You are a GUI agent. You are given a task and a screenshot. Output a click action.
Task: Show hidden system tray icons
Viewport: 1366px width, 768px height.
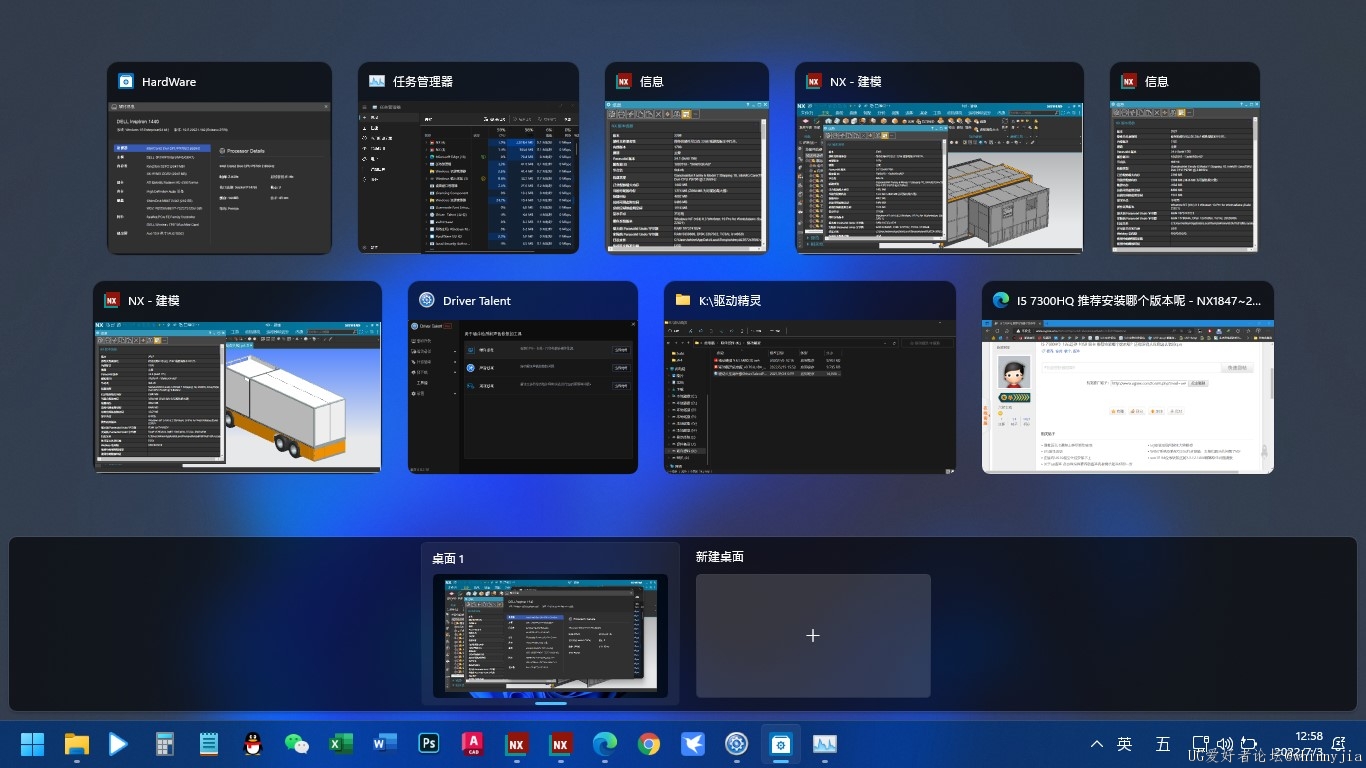click(1097, 744)
